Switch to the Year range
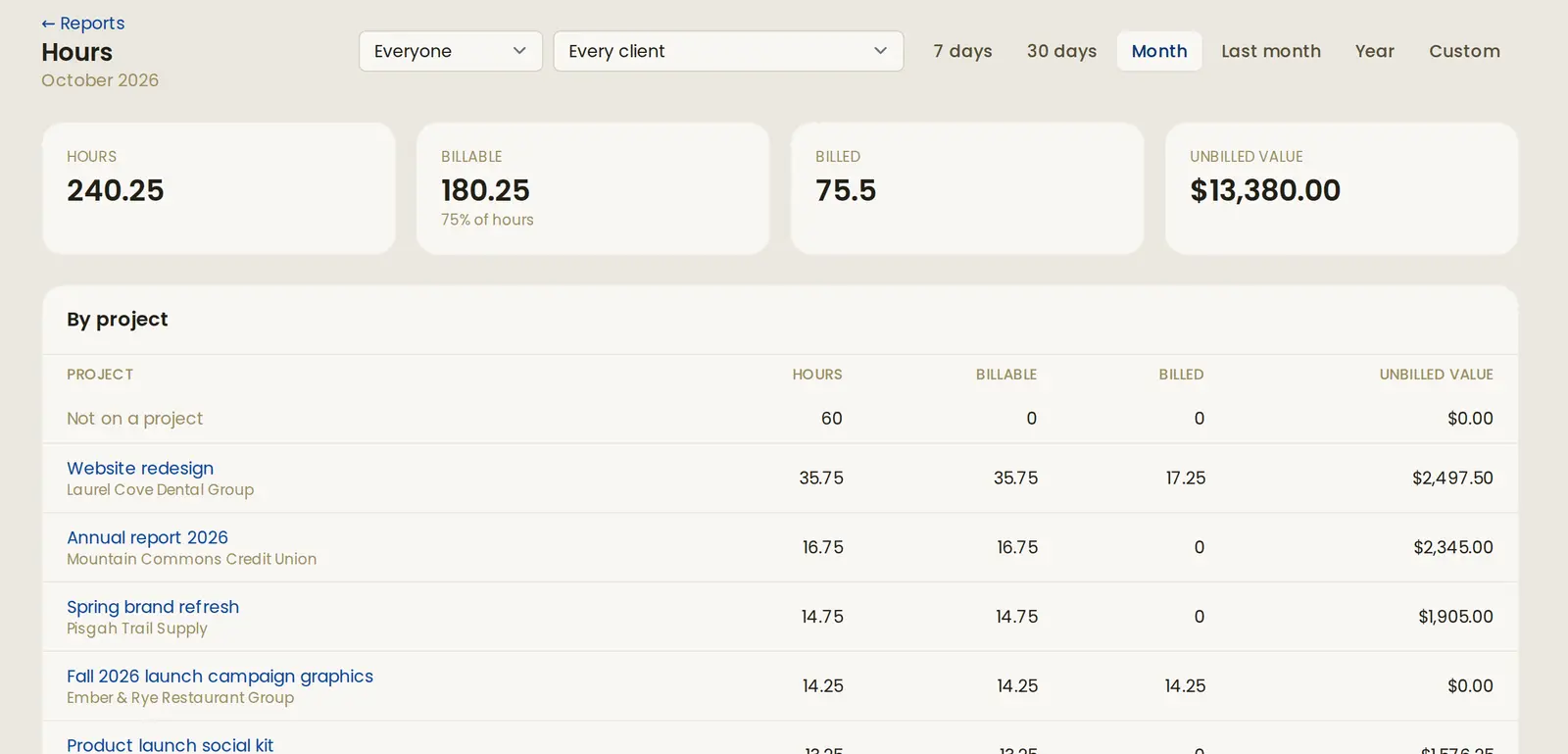The width and height of the screenshot is (1568, 754). coord(1375,51)
